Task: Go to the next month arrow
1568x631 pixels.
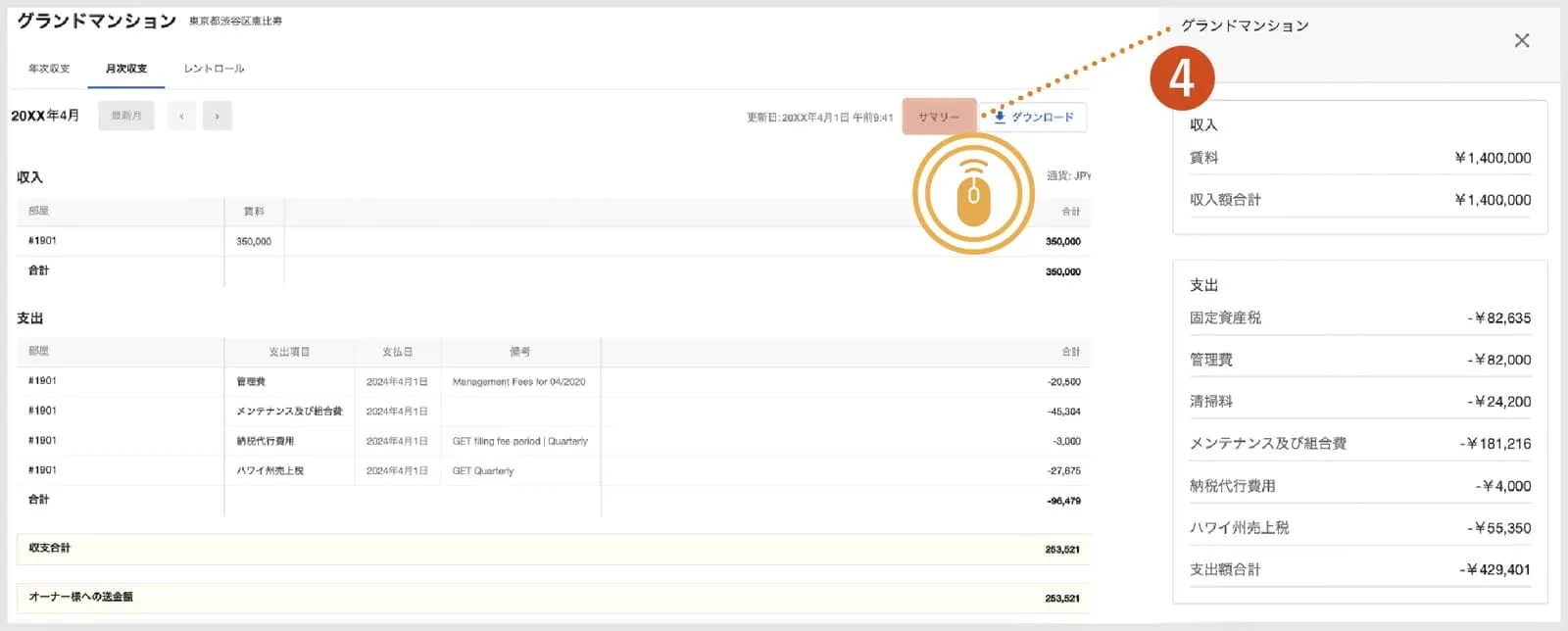Action: [217, 116]
